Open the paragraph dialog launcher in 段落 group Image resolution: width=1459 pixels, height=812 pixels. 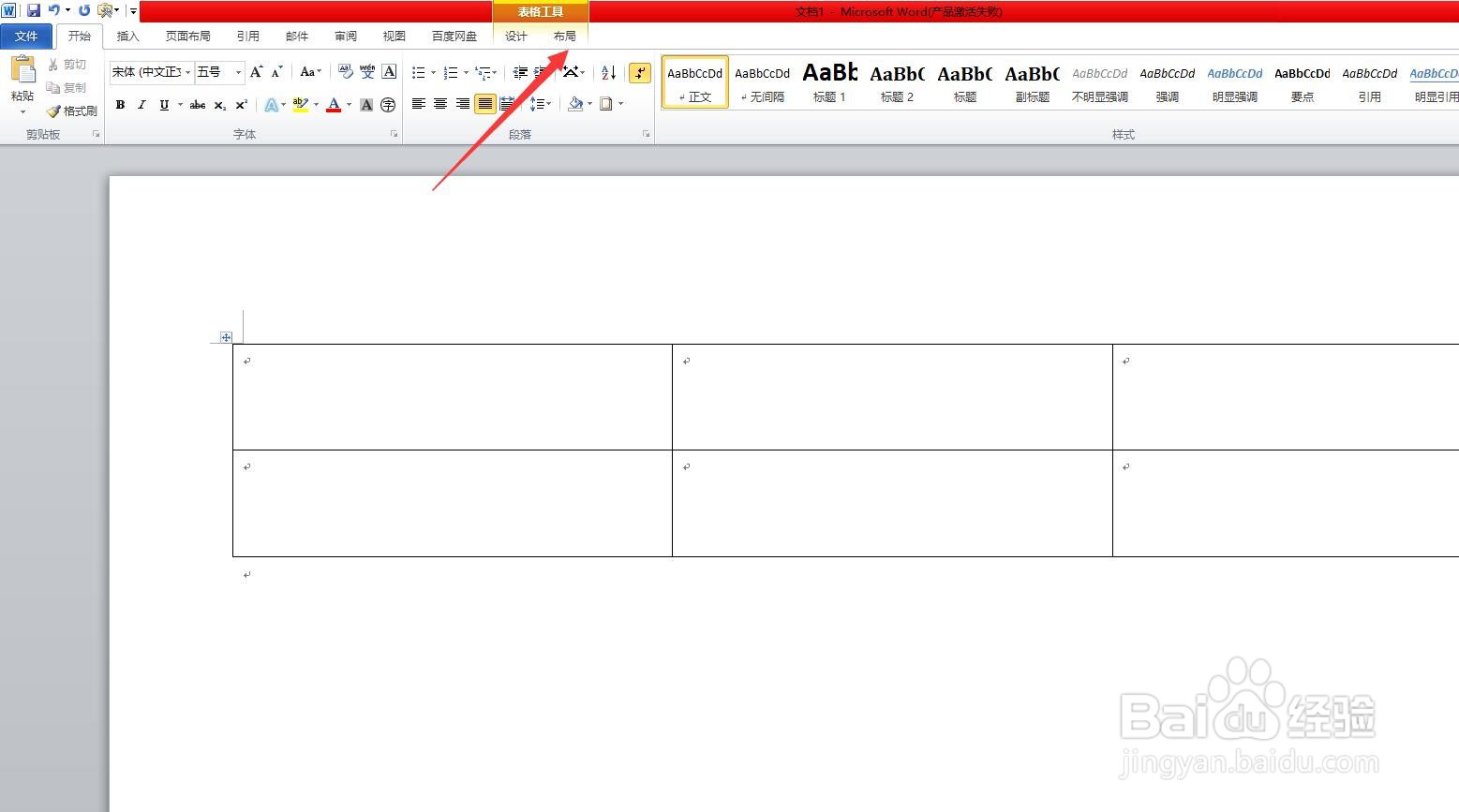[647, 135]
